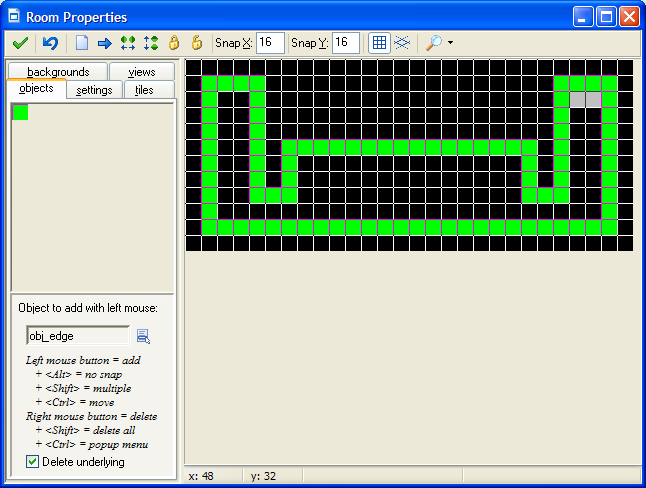Switch to the backgrounds tab

tap(58, 72)
